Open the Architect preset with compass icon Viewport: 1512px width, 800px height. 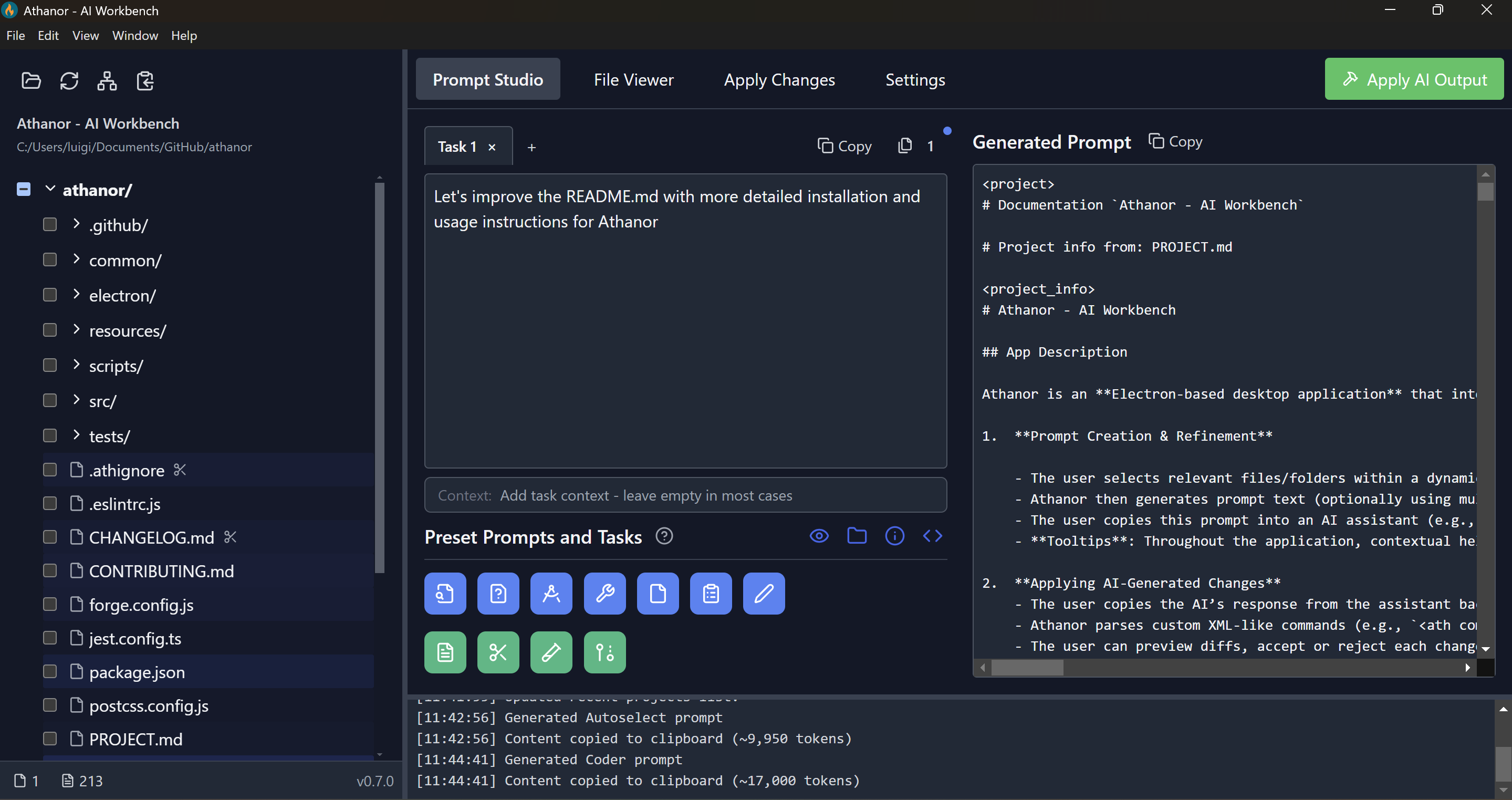(550, 594)
